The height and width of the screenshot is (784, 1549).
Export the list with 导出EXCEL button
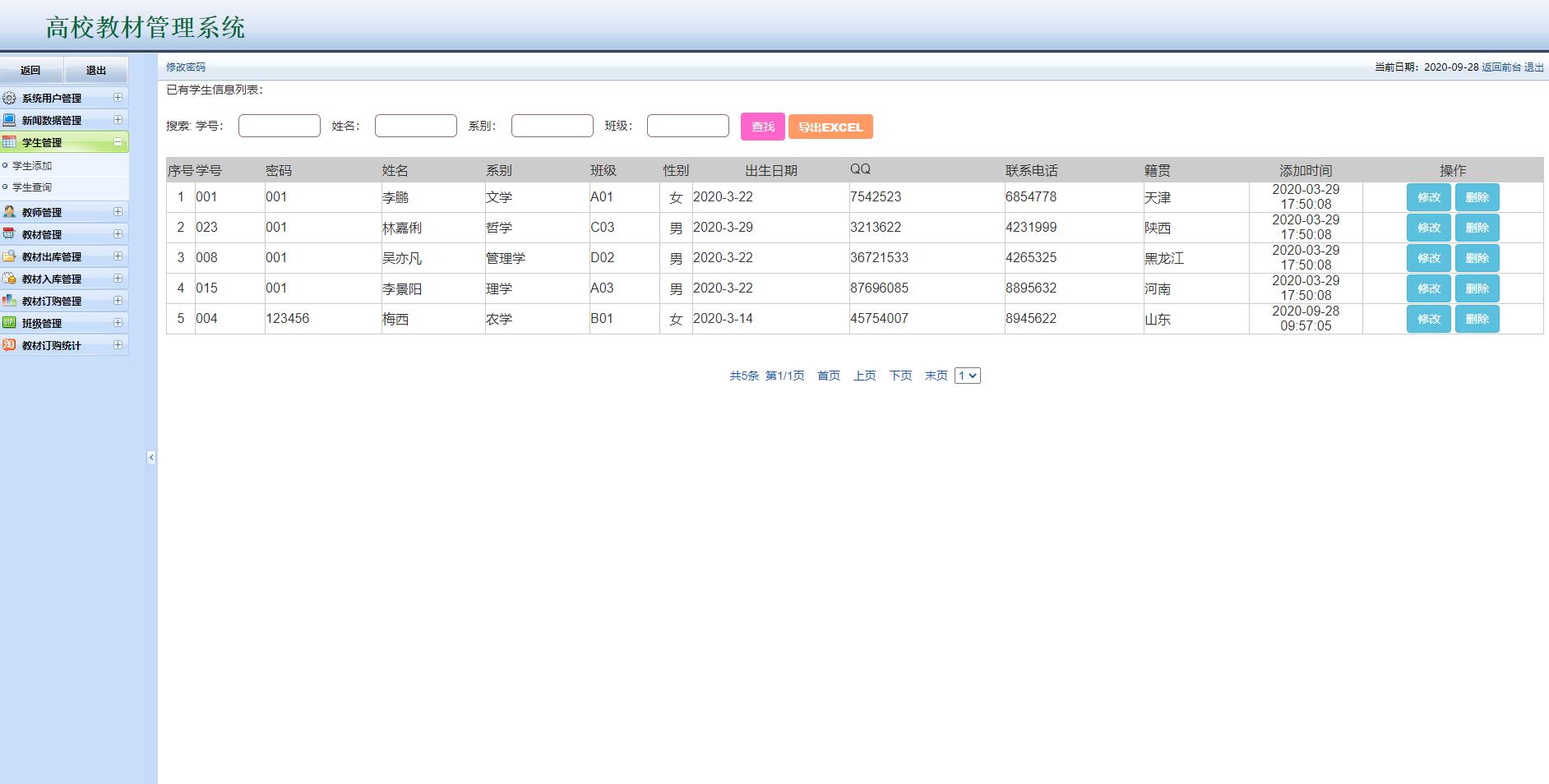(830, 127)
